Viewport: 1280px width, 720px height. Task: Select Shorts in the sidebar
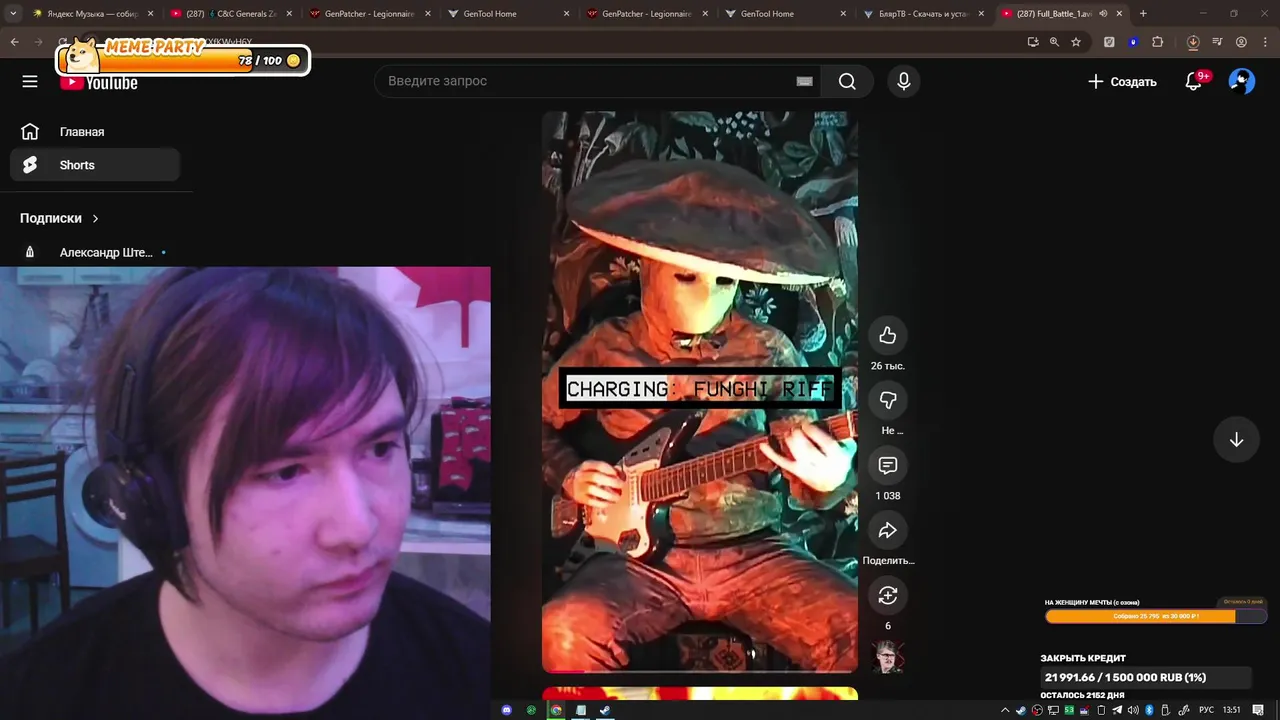point(95,165)
